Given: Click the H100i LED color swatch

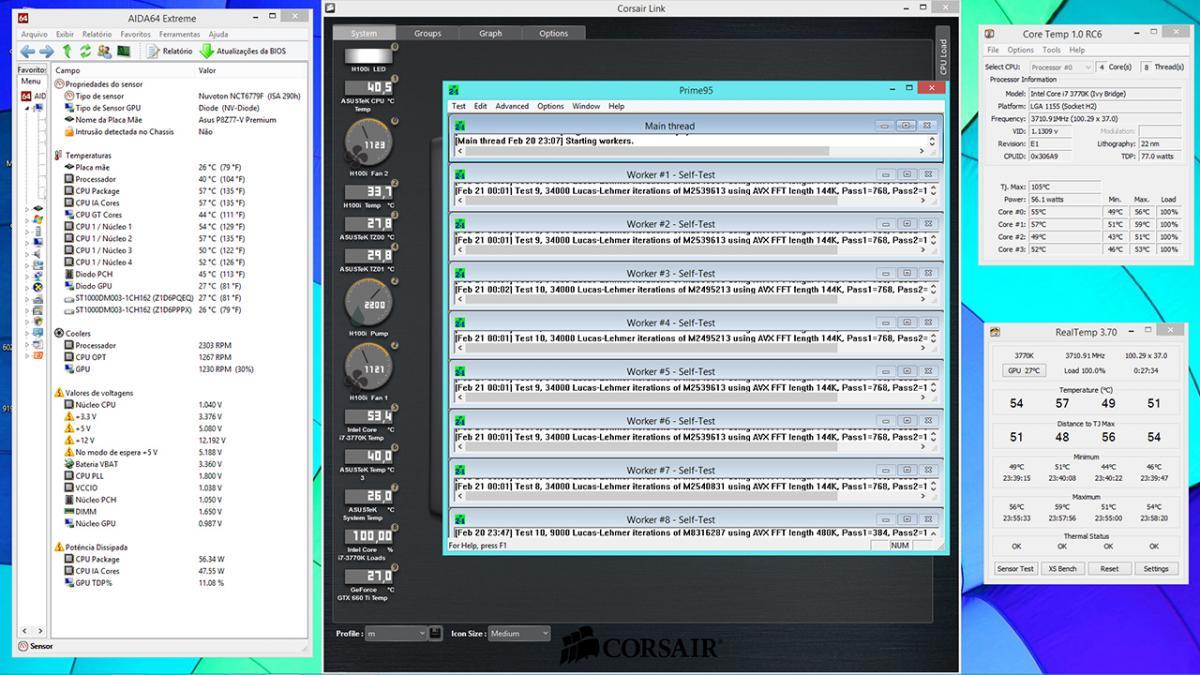Looking at the screenshot, I should pos(369,55).
